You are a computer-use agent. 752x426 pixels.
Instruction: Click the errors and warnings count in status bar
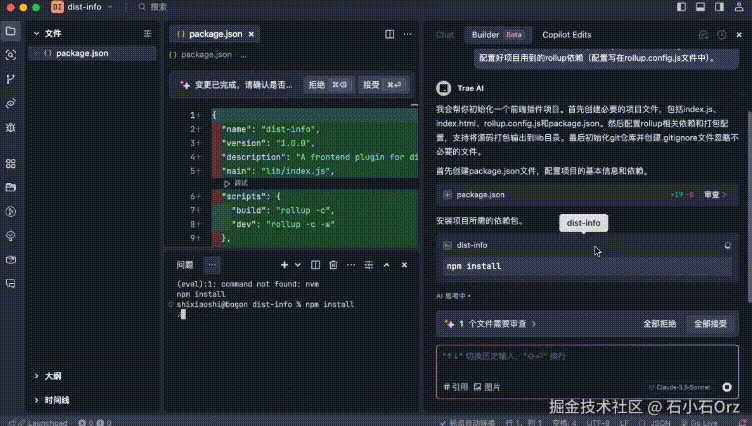[x=95, y=423]
